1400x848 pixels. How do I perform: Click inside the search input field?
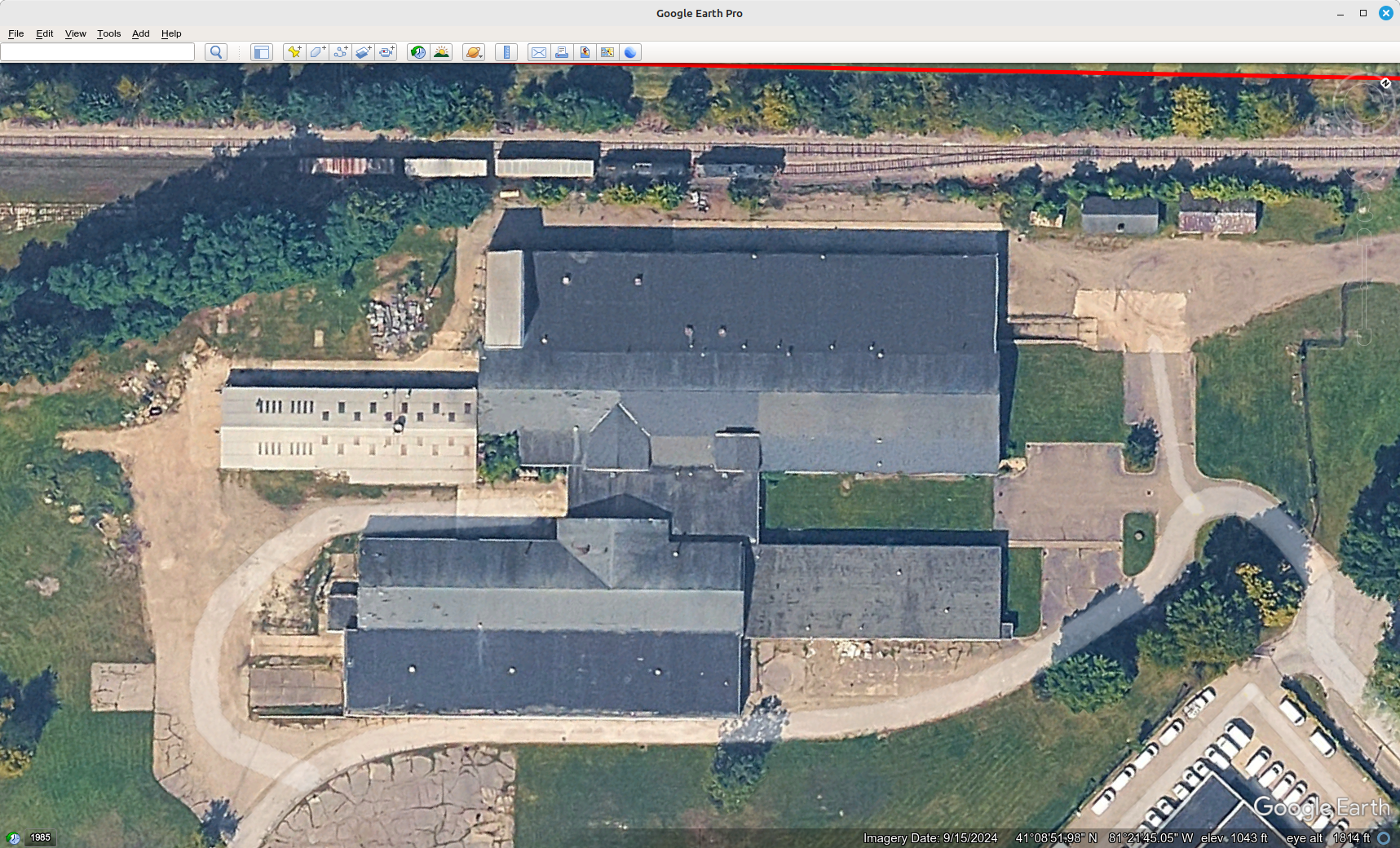coord(98,52)
